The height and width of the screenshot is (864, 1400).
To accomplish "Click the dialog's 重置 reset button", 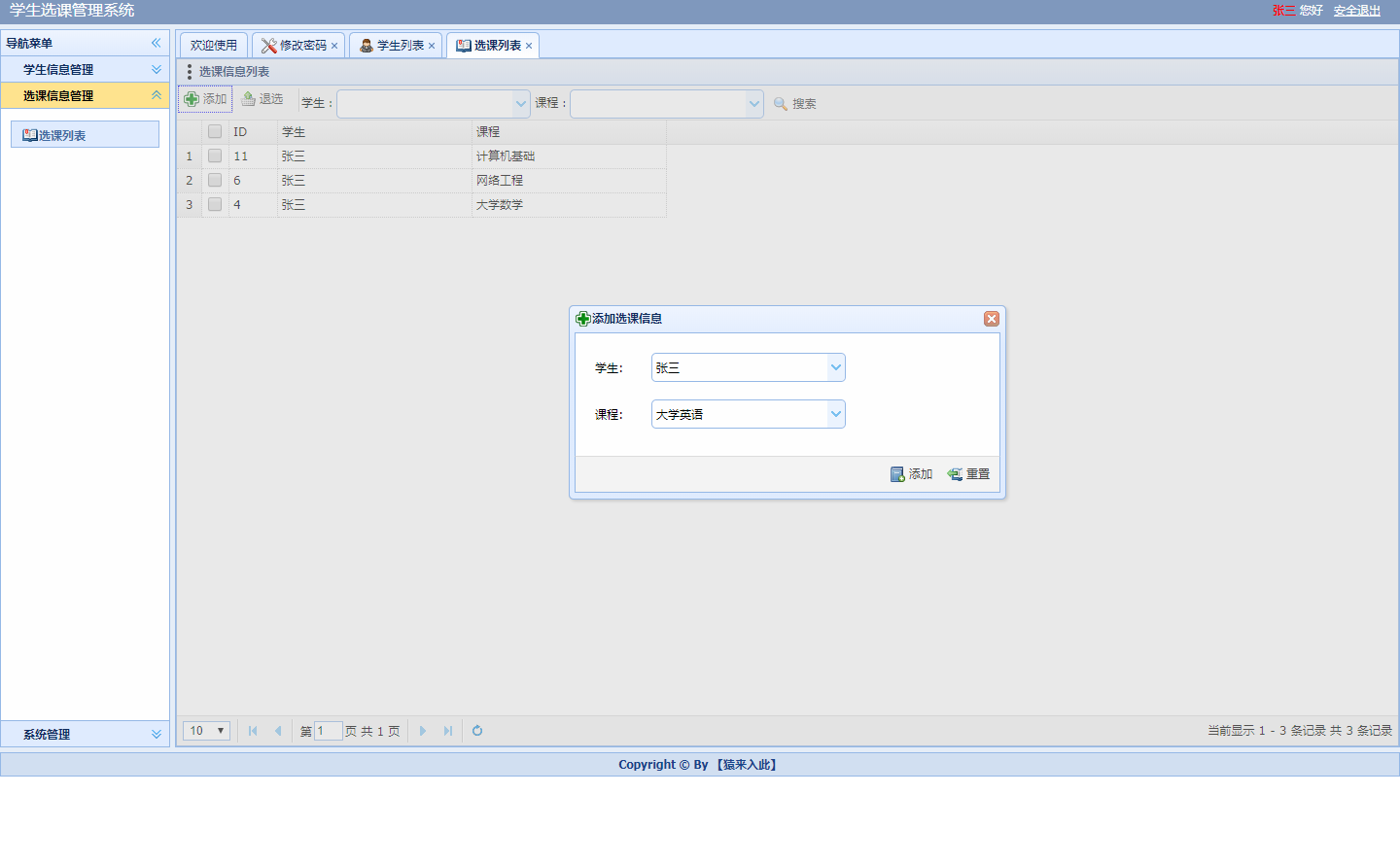I will pos(968,474).
